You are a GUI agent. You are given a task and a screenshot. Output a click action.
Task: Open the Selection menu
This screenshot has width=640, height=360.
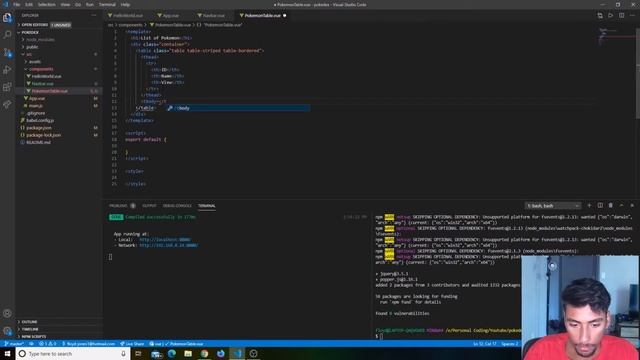click(47, 4)
